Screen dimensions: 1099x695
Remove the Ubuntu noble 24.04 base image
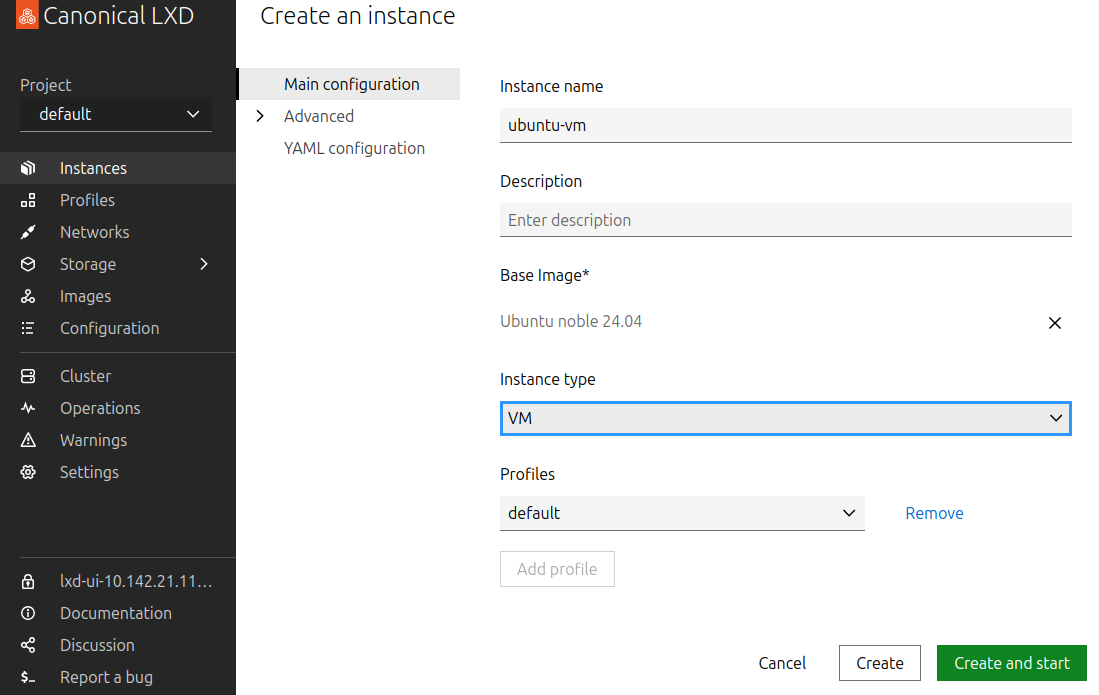tap(1054, 323)
